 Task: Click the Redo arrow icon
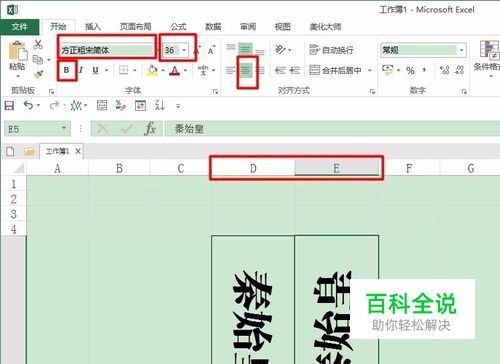click(54, 106)
